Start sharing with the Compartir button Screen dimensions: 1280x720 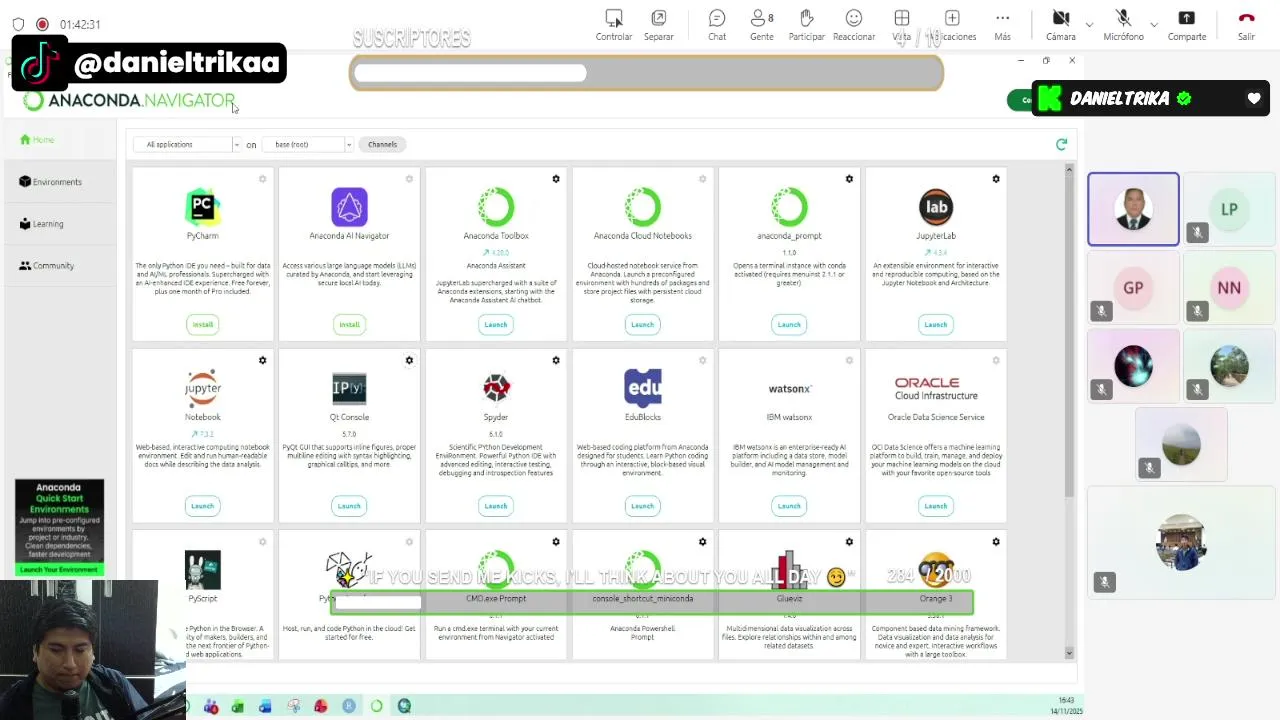click(x=1187, y=25)
